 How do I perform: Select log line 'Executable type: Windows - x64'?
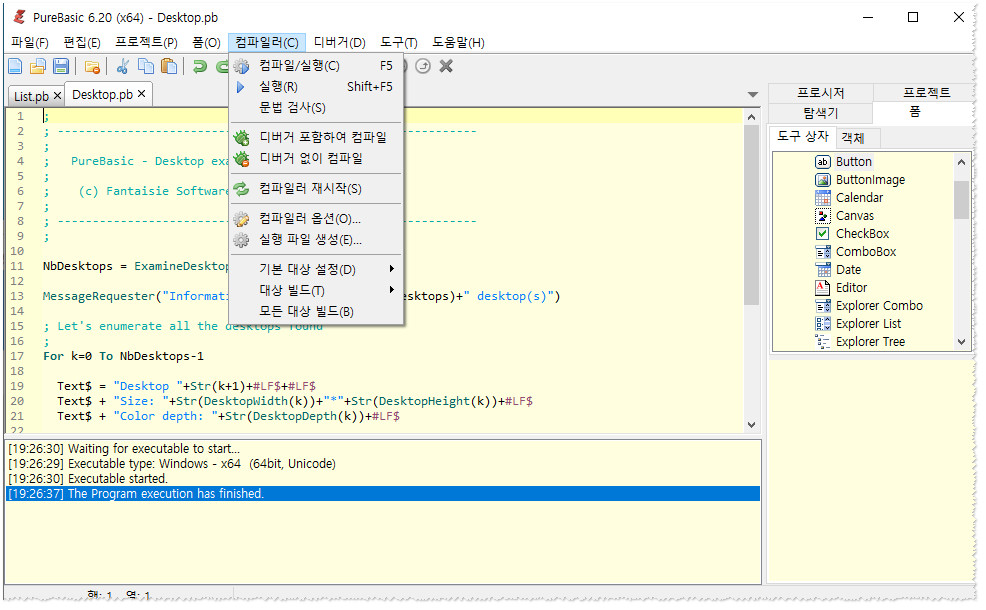coord(383,464)
